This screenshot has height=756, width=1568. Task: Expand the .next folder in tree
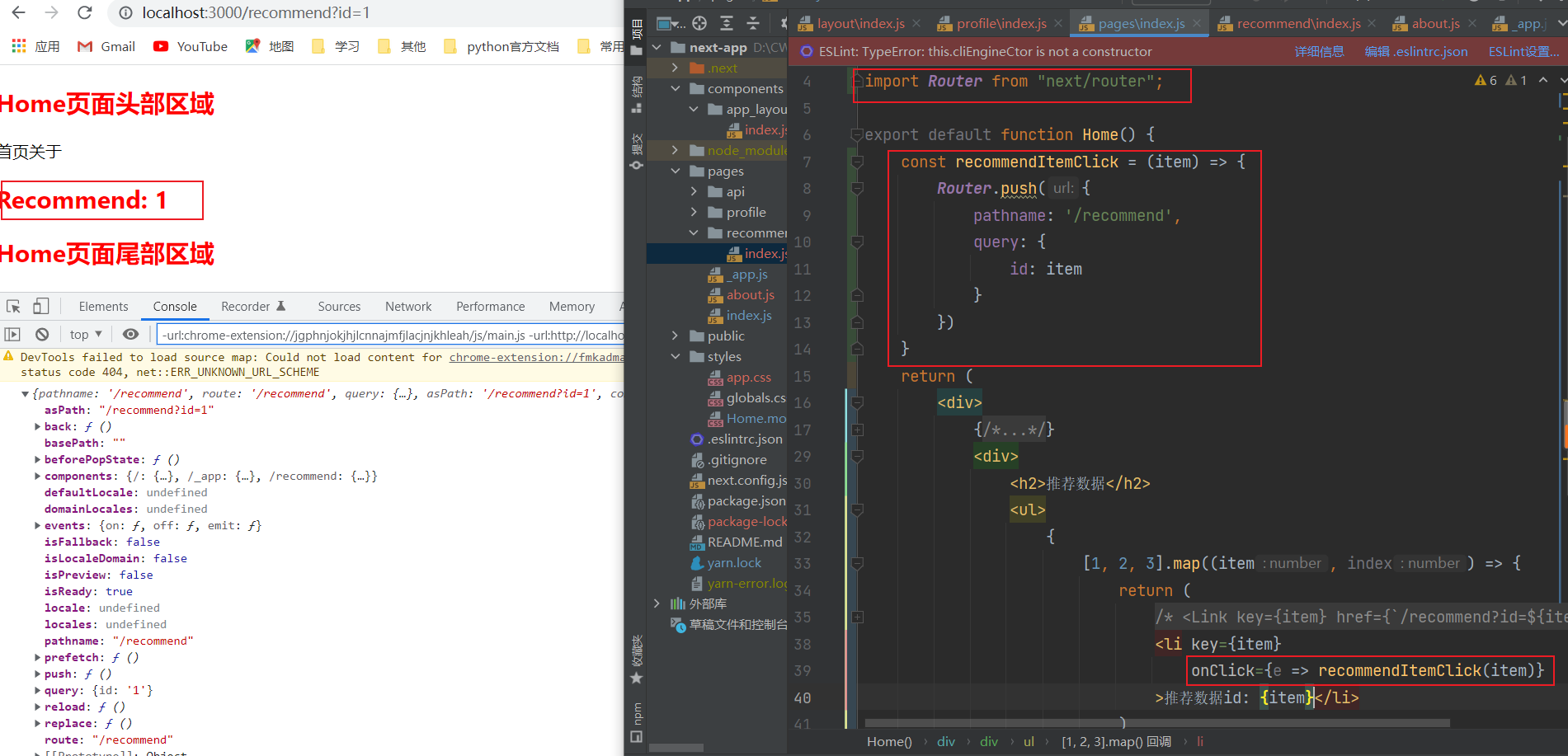click(x=675, y=68)
